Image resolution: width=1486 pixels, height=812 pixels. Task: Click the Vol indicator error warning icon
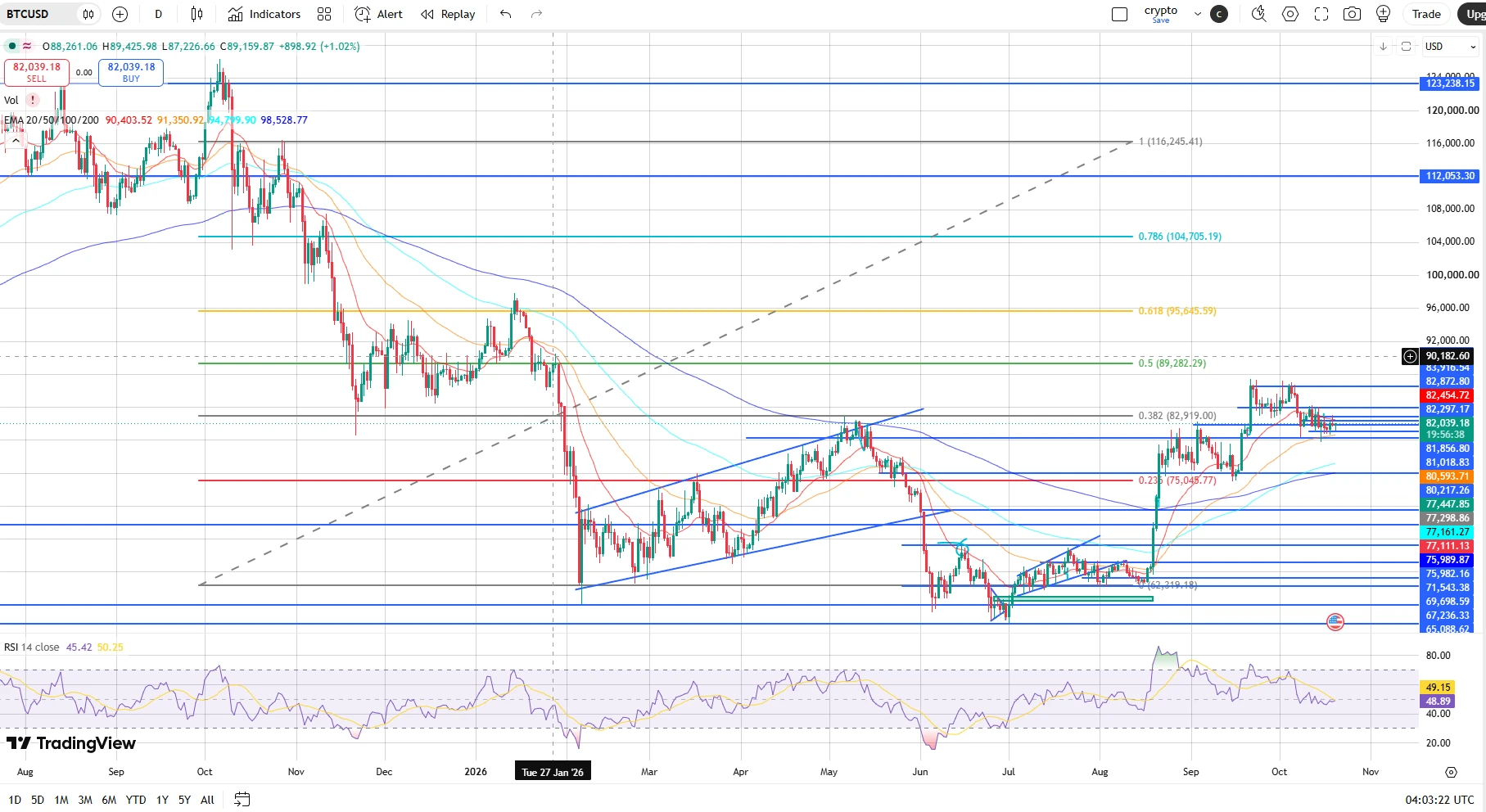[33, 100]
